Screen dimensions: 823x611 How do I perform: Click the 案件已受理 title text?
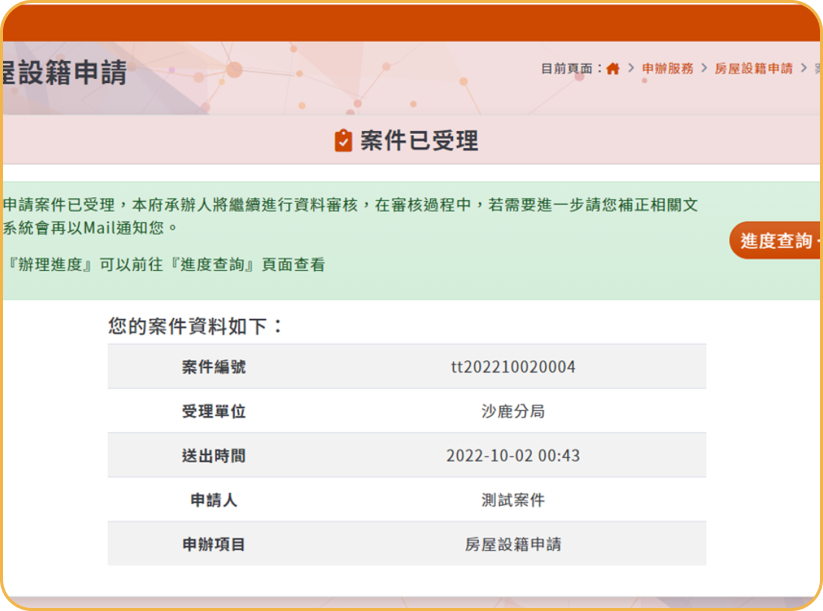point(419,141)
